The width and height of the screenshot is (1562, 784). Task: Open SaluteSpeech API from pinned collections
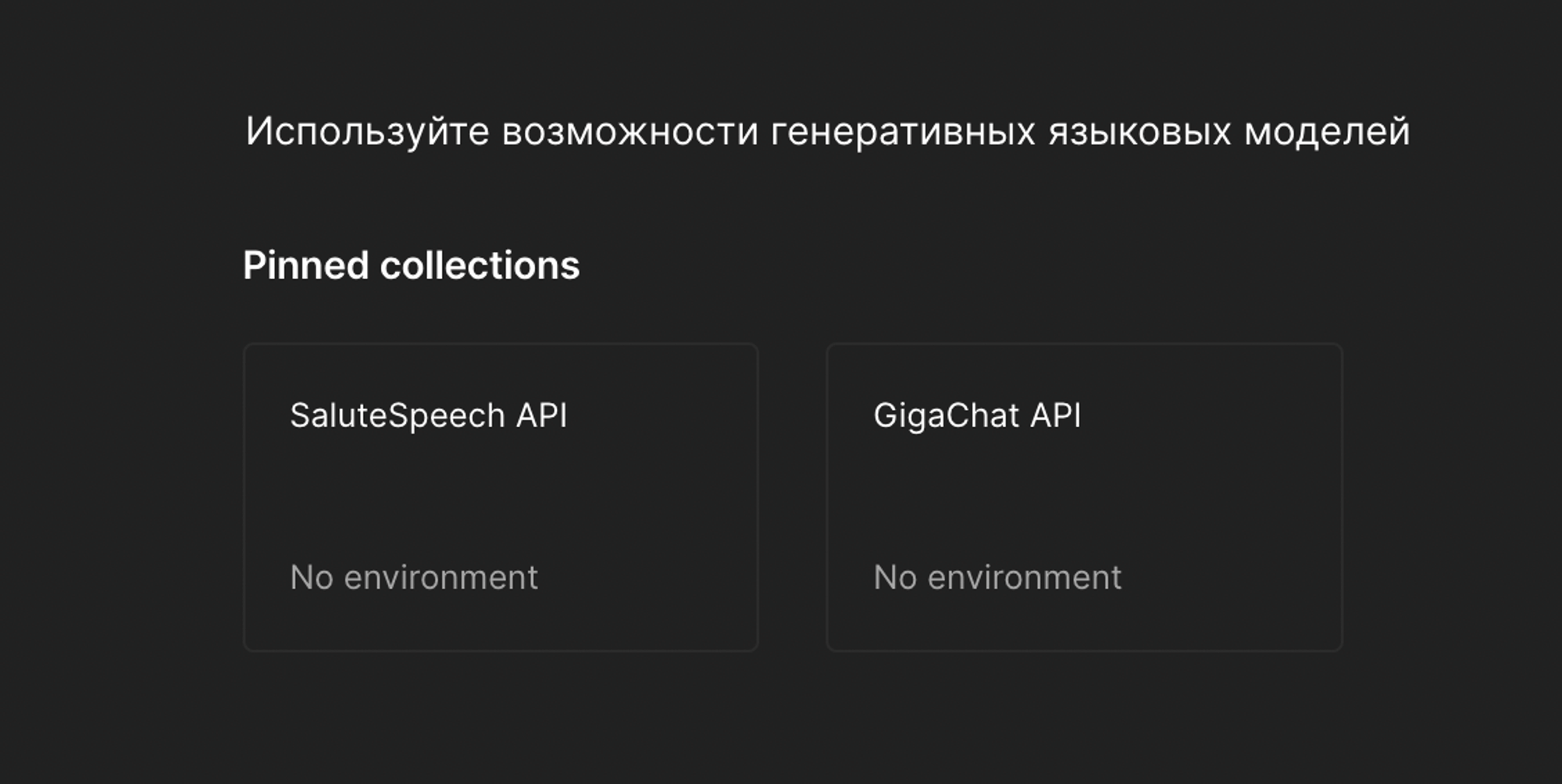click(430, 416)
